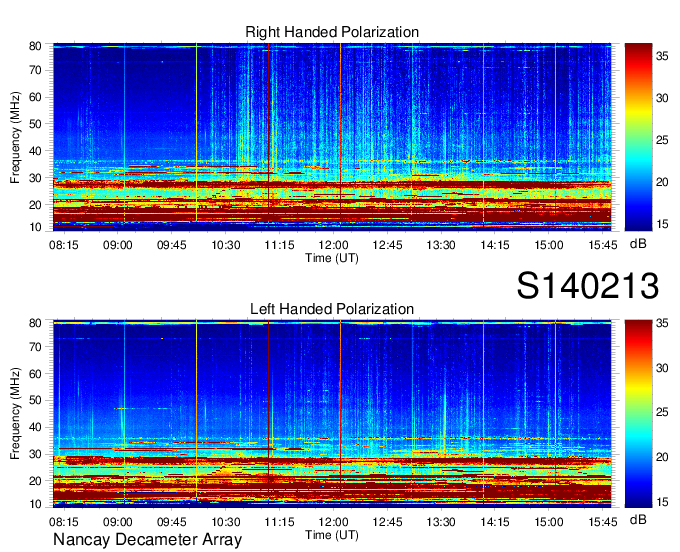
Task: Click 08:15 tick on Right Handed time axis
Action: click(x=64, y=245)
